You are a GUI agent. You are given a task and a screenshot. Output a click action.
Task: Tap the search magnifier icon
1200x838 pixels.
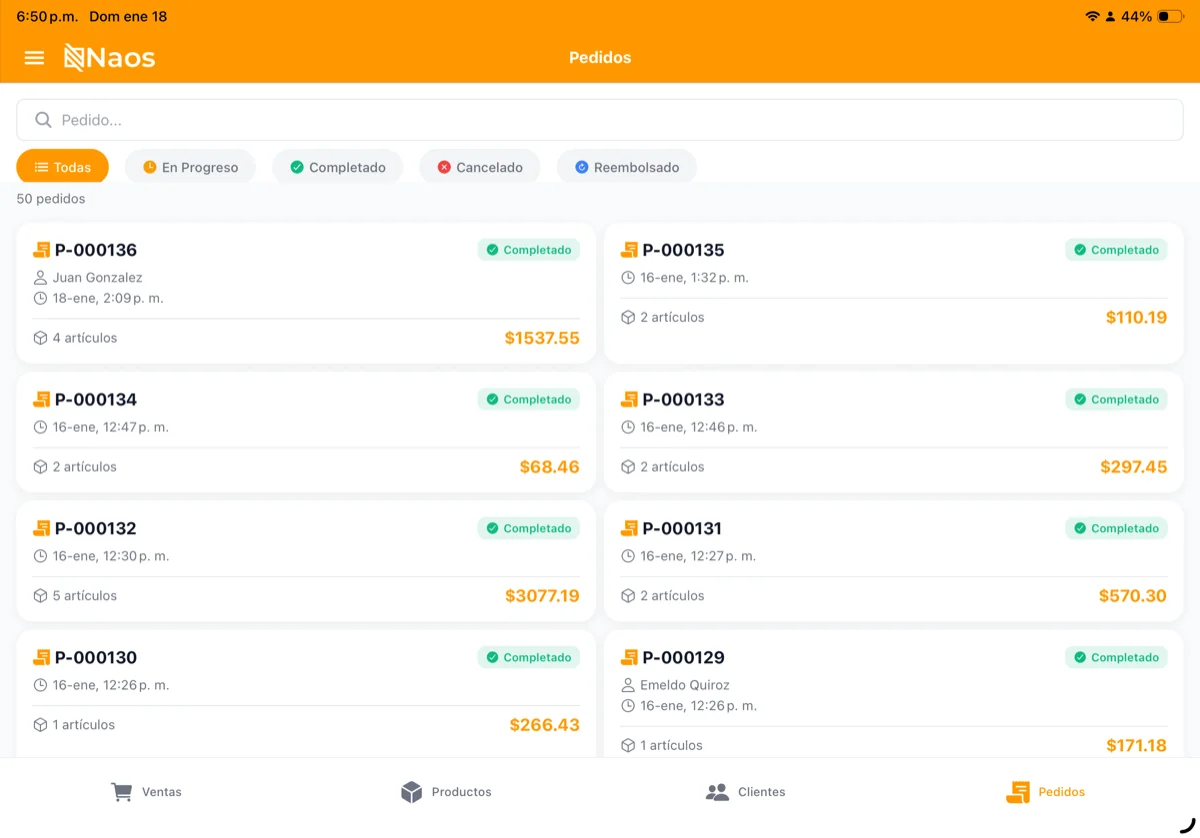(43, 120)
